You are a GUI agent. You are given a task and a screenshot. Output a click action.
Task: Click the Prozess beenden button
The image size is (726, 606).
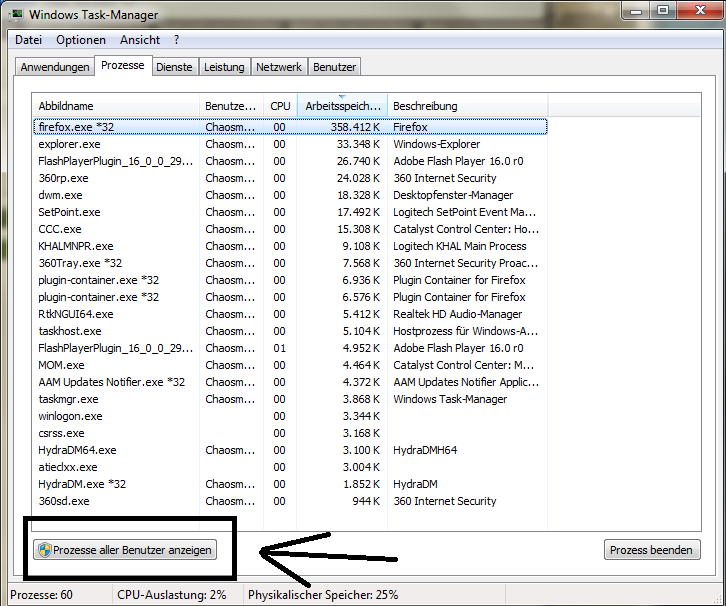(x=652, y=550)
